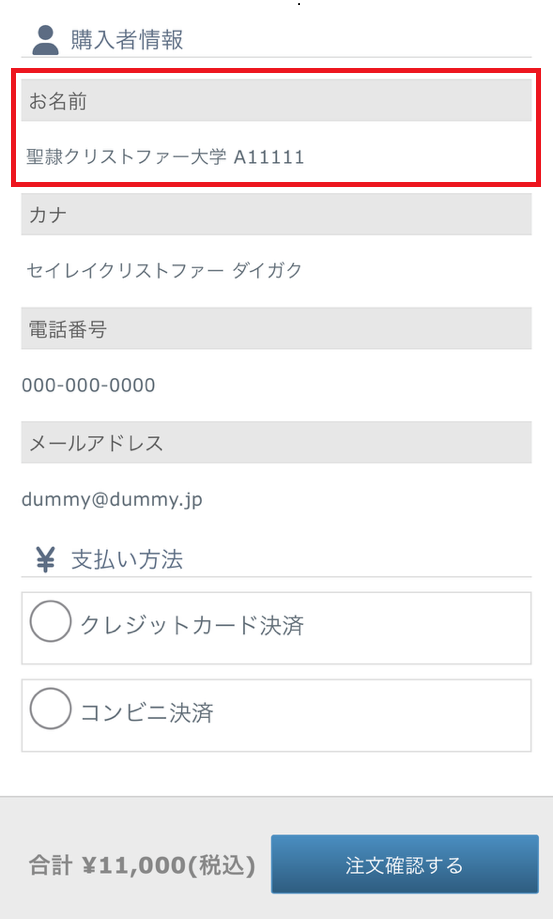Select the コンビニ決済 radio button
553x919 pixels.
[51, 709]
